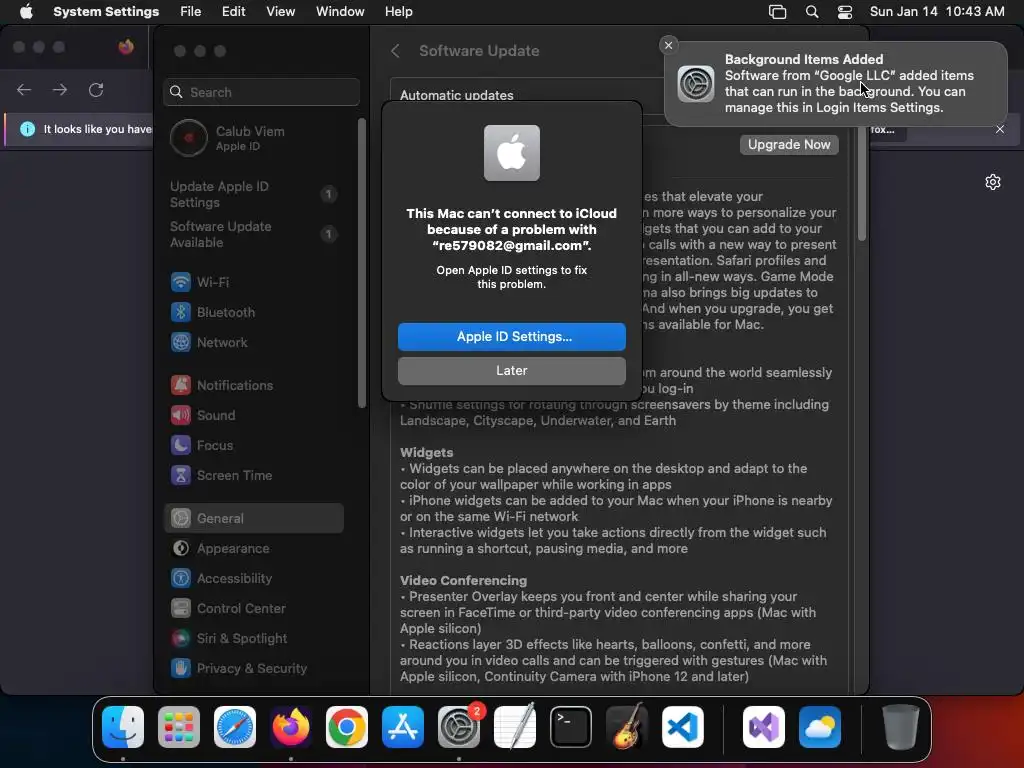Click the menu bar date and time
The height and width of the screenshot is (768, 1024).
(x=937, y=12)
